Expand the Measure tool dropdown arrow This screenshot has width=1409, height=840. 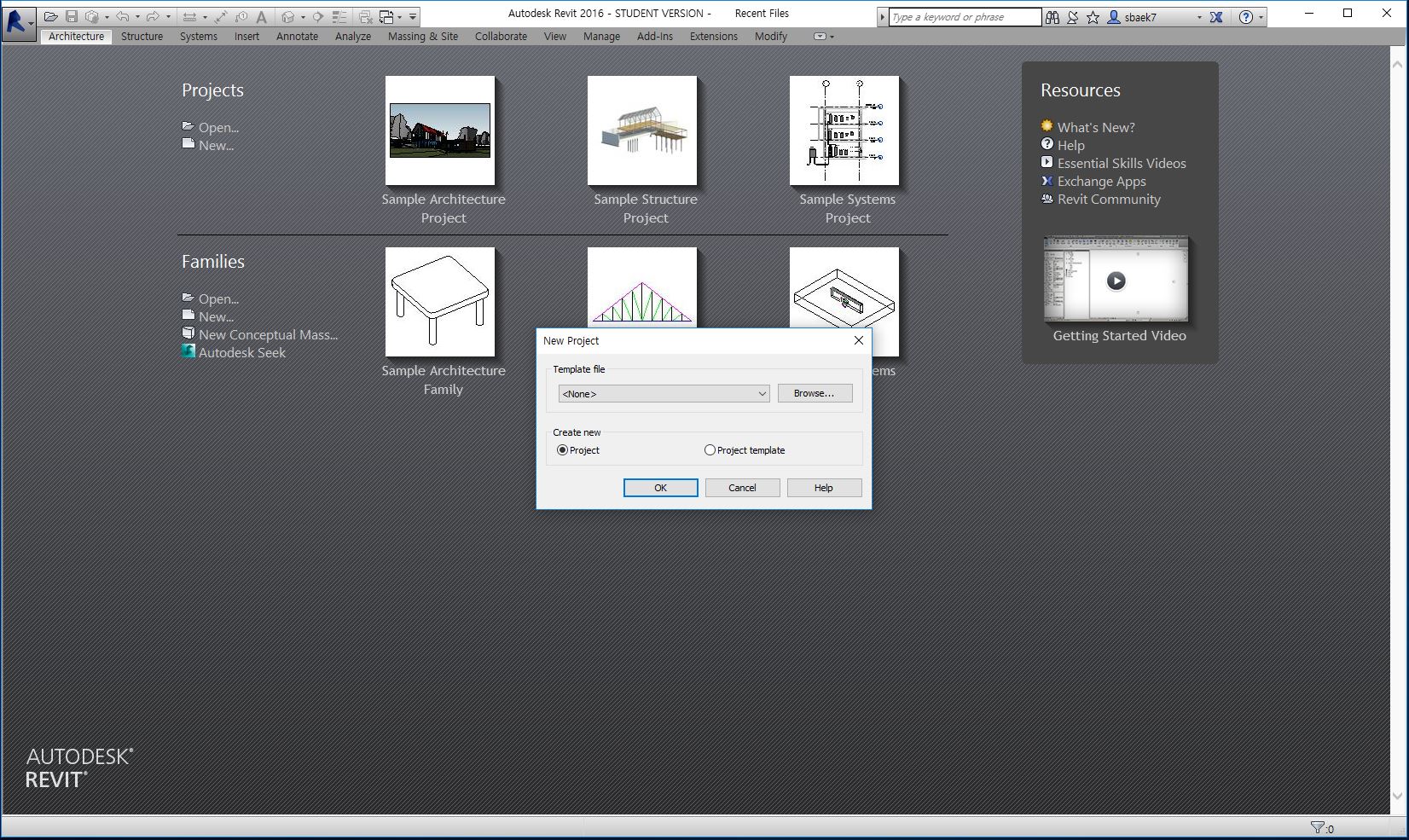pos(205,17)
